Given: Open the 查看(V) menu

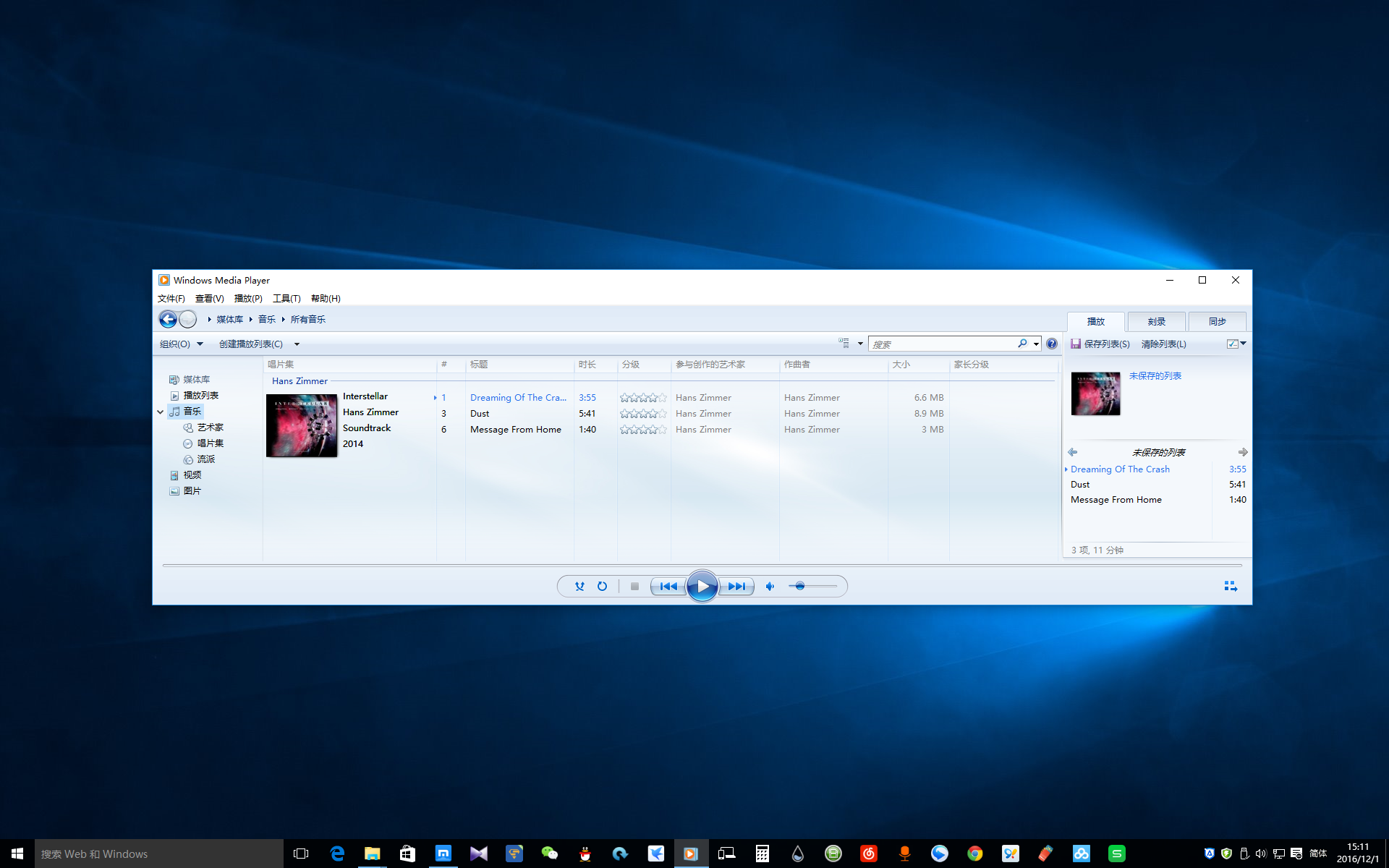Looking at the screenshot, I should pos(210,299).
